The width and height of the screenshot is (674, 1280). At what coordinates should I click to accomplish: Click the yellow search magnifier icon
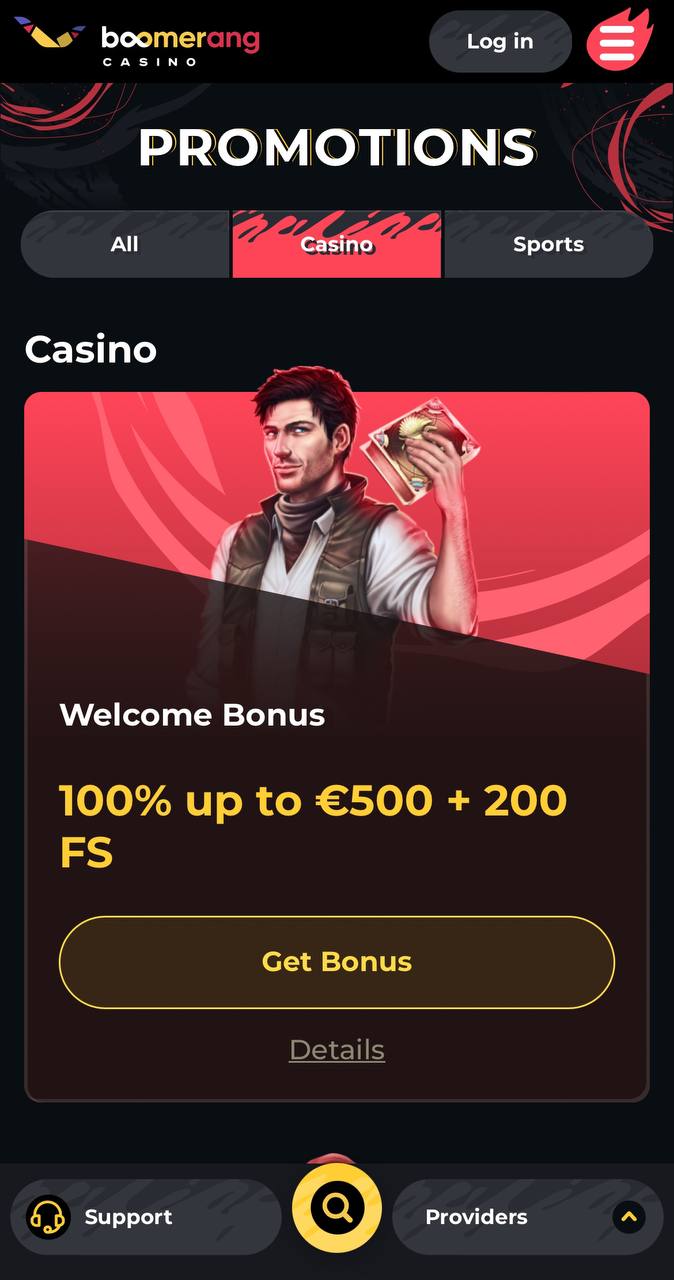pos(337,1209)
